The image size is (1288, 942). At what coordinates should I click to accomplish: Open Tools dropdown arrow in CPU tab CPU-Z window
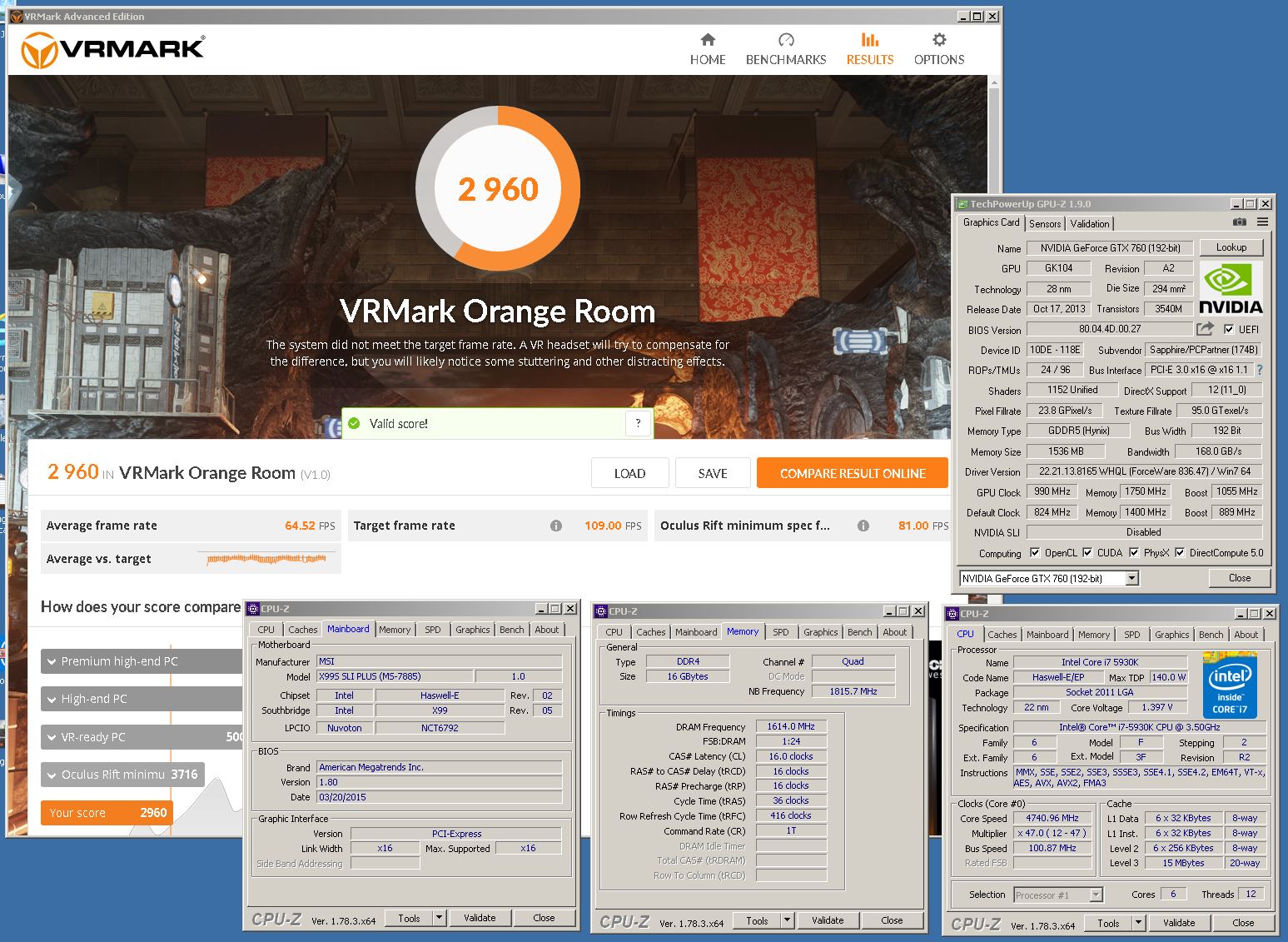click(x=1138, y=923)
